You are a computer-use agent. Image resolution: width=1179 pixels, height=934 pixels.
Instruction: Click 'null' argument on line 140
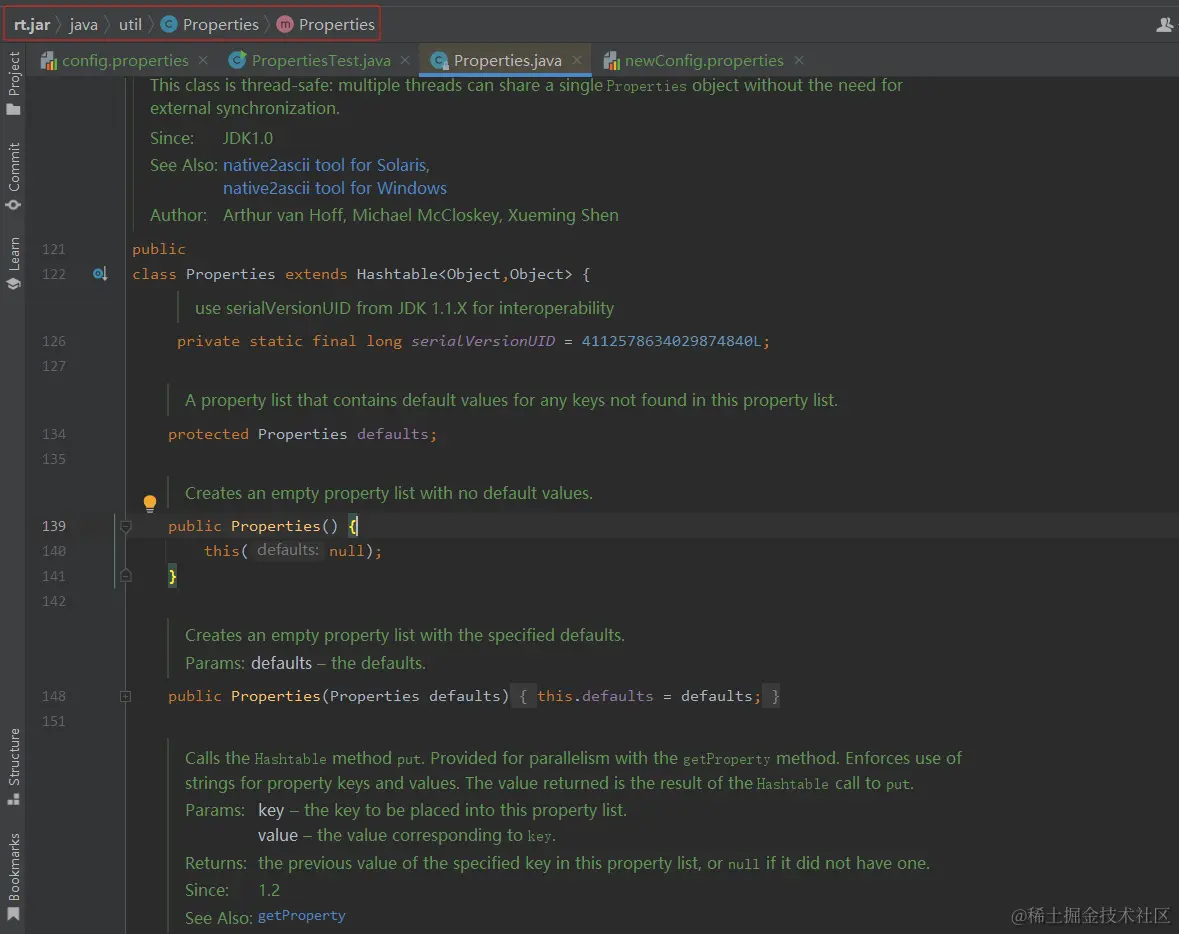click(346, 550)
